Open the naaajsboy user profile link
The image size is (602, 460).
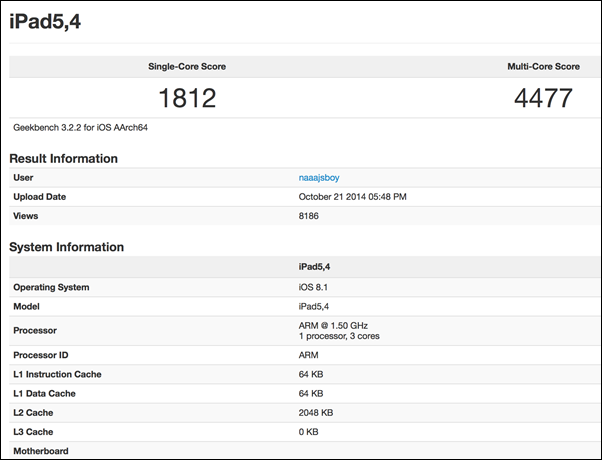[x=319, y=178]
